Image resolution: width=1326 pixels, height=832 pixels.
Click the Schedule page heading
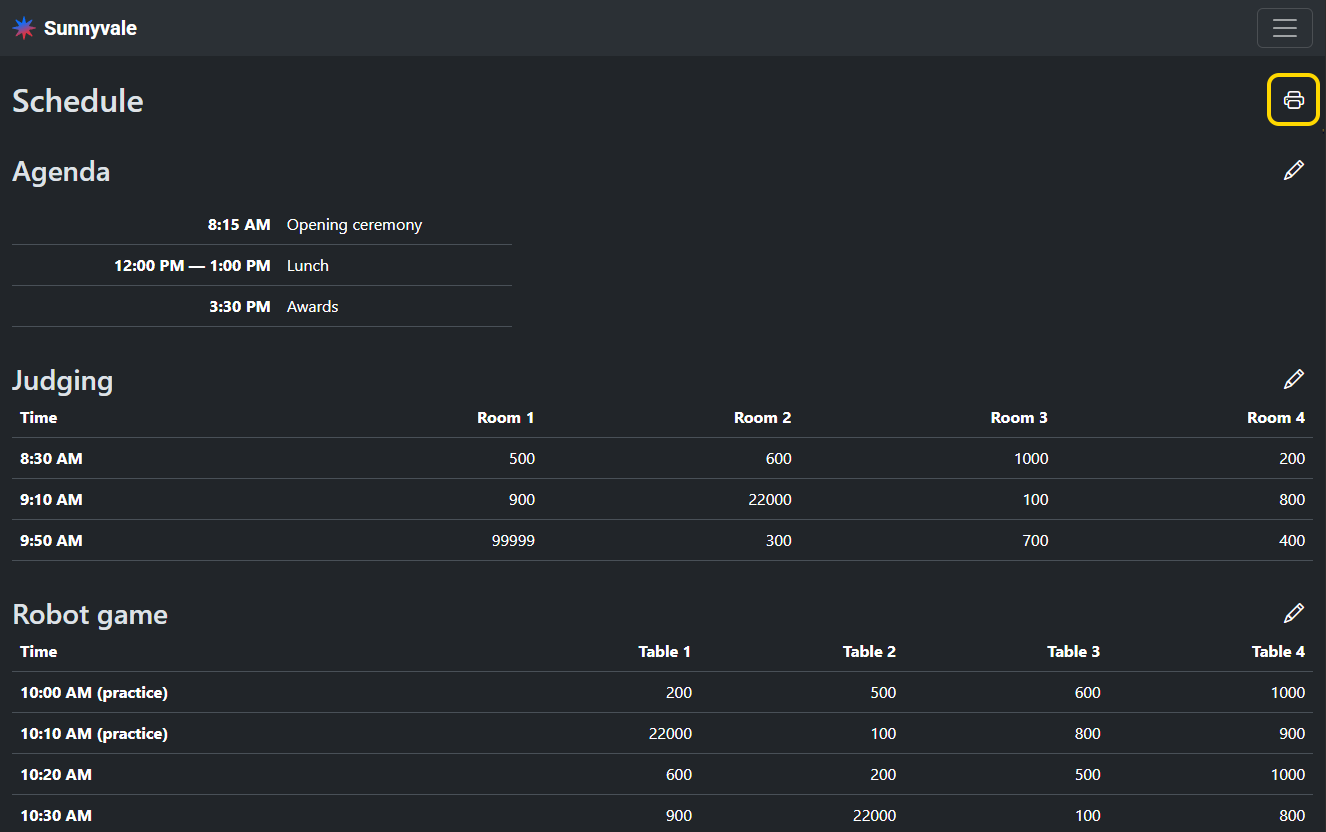pyautogui.click(x=78, y=101)
